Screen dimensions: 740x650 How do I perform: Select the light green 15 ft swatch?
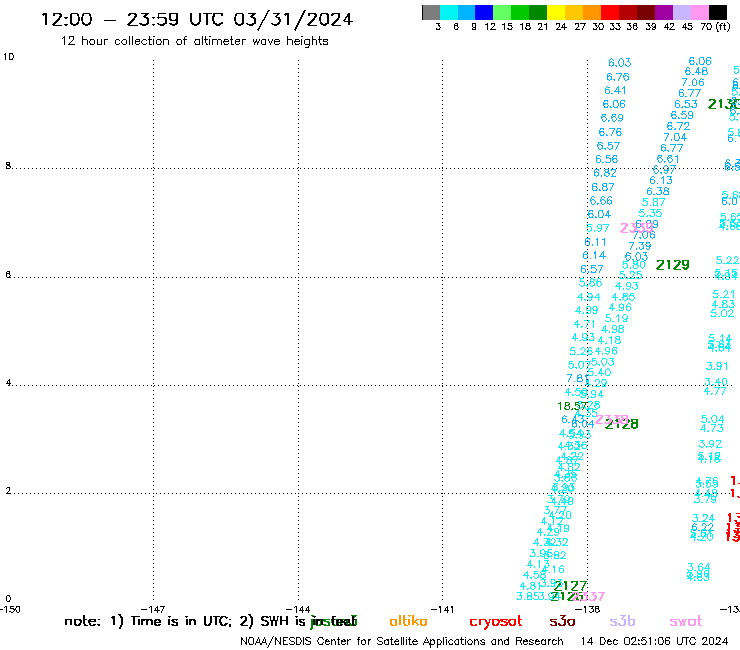(502, 12)
